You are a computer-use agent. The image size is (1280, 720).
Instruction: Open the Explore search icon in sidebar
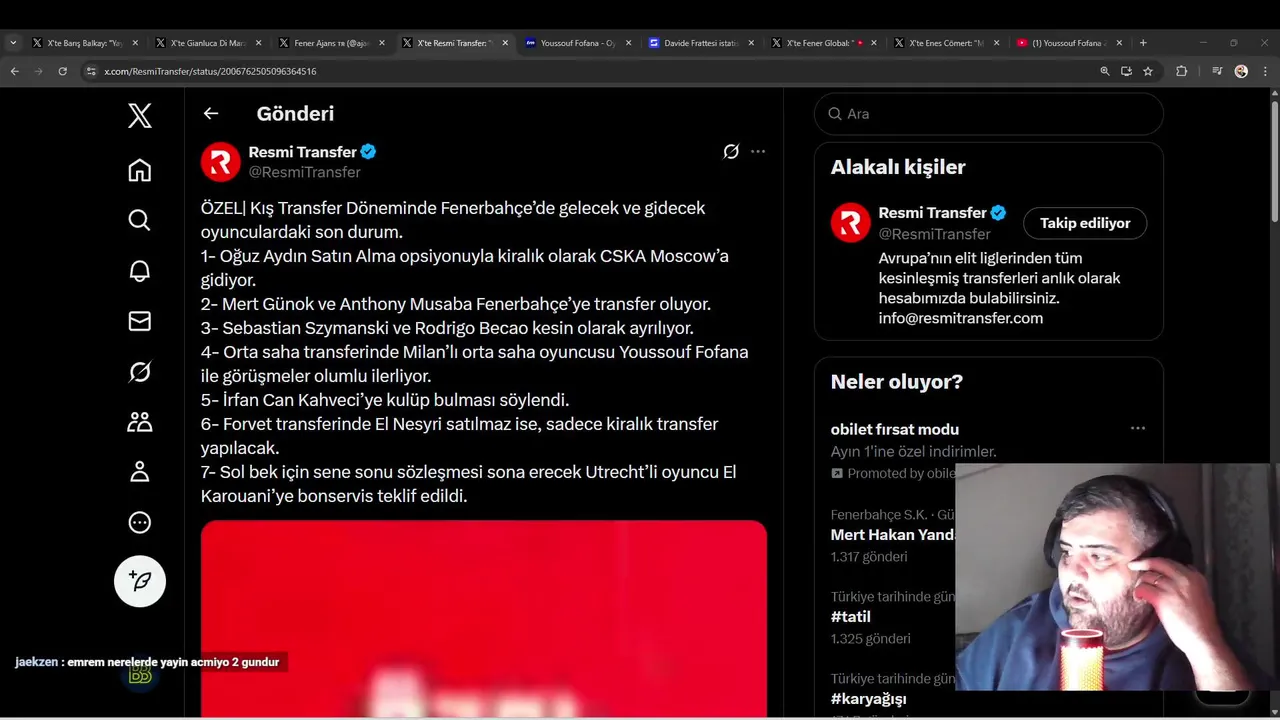[x=140, y=220]
